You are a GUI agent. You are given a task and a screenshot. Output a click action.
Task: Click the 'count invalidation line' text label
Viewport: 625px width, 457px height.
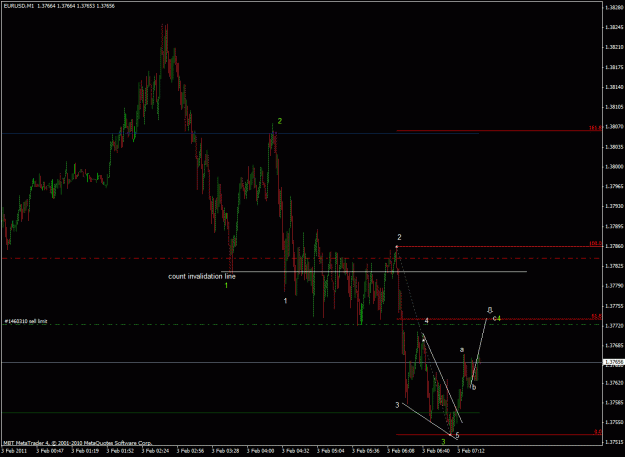coord(202,276)
